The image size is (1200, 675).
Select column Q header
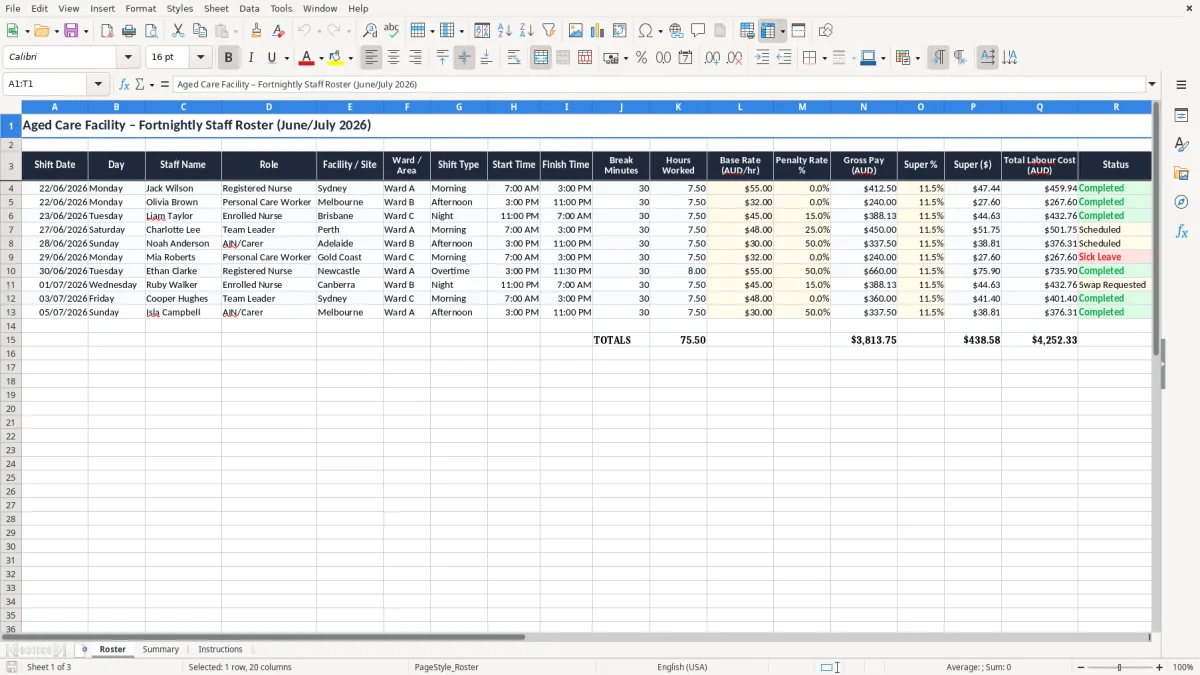pyautogui.click(x=1040, y=106)
